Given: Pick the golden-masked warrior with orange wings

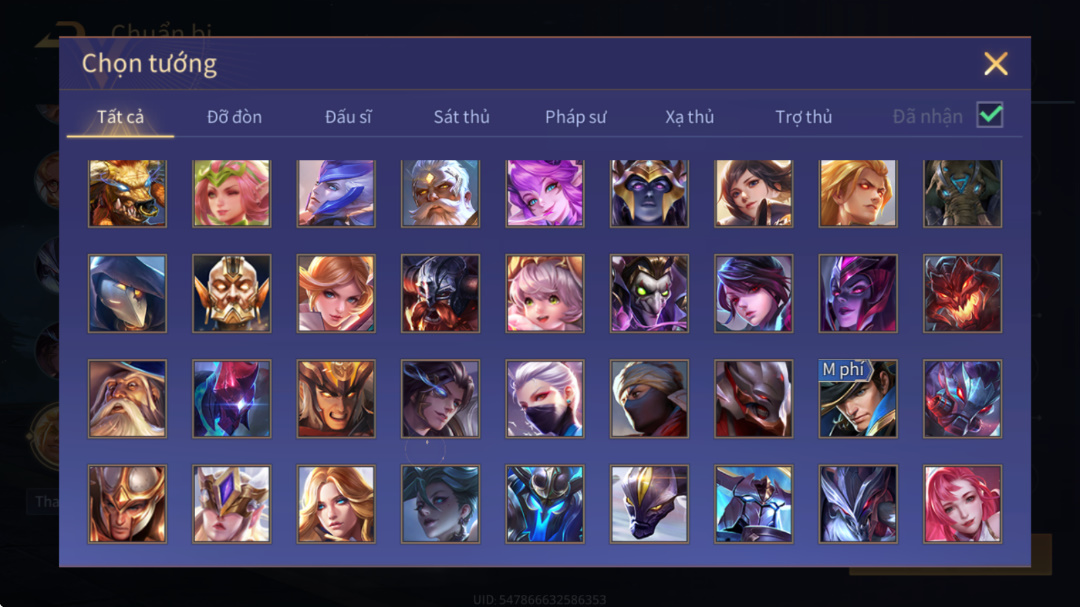Looking at the screenshot, I should 231,294.
